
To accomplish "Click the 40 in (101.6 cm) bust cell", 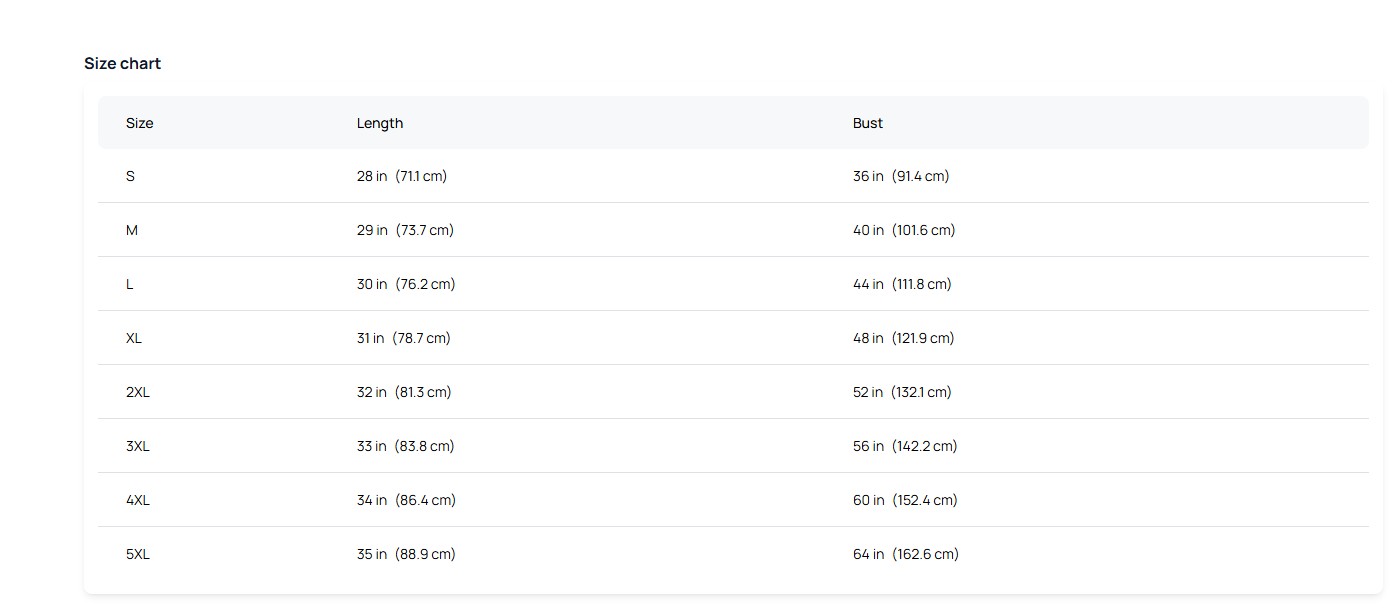I will [904, 230].
